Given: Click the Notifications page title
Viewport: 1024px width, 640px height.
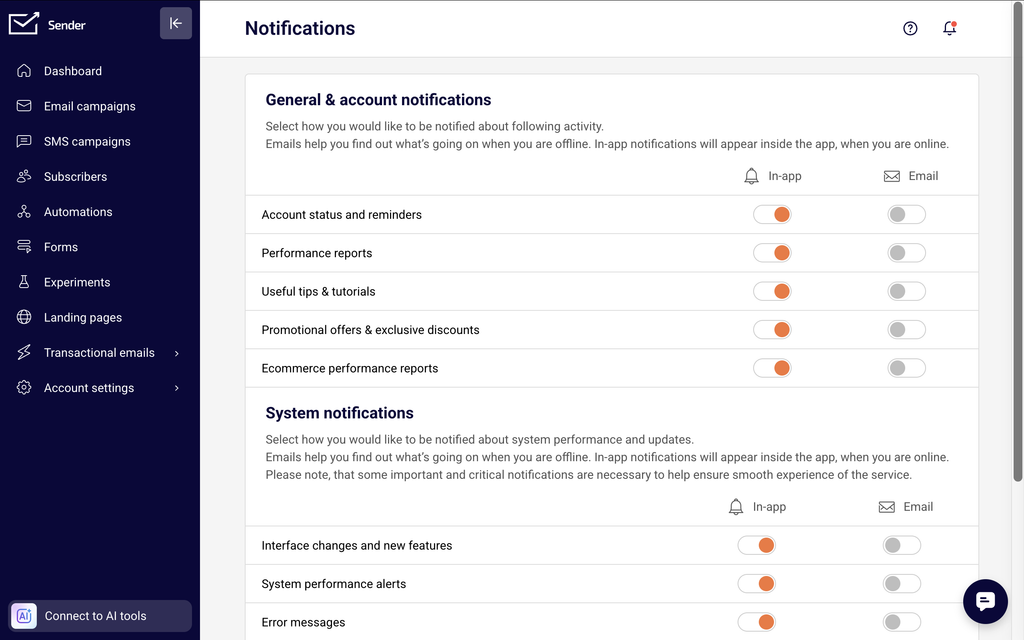Looking at the screenshot, I should (300, 28).
